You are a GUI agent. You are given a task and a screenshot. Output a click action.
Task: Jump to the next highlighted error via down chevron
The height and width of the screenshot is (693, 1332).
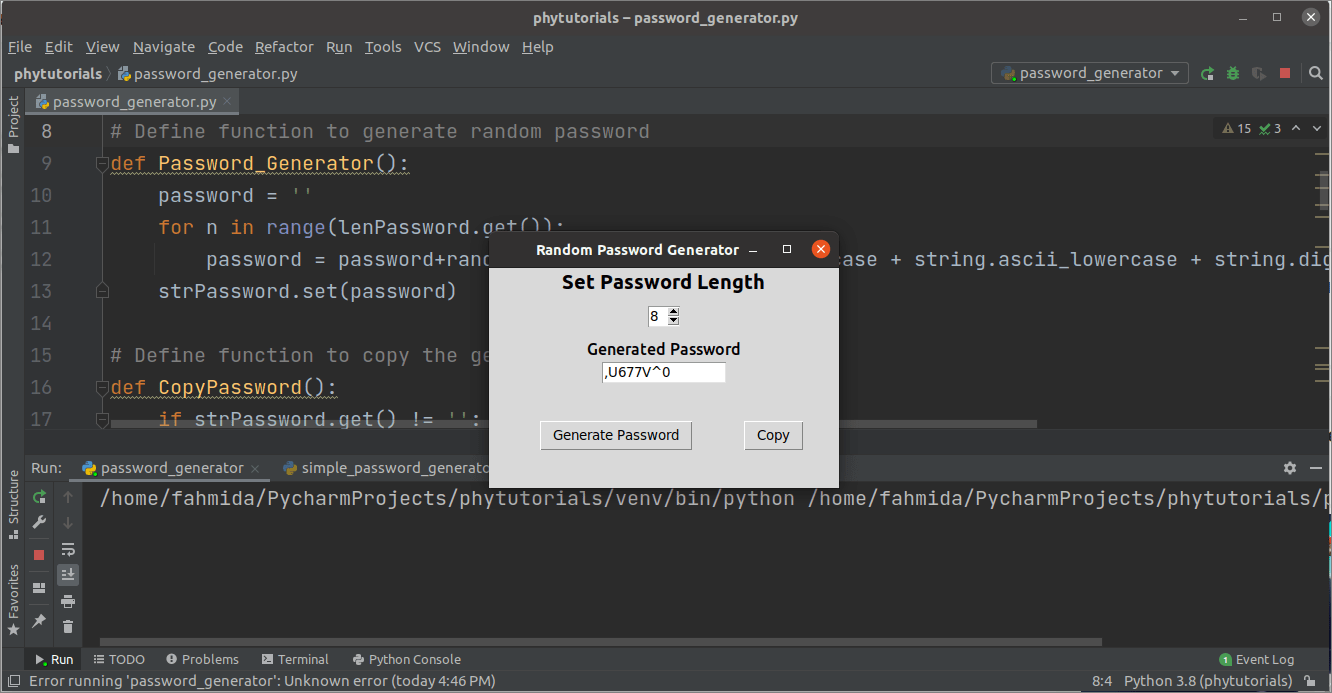pos(1317,129)
